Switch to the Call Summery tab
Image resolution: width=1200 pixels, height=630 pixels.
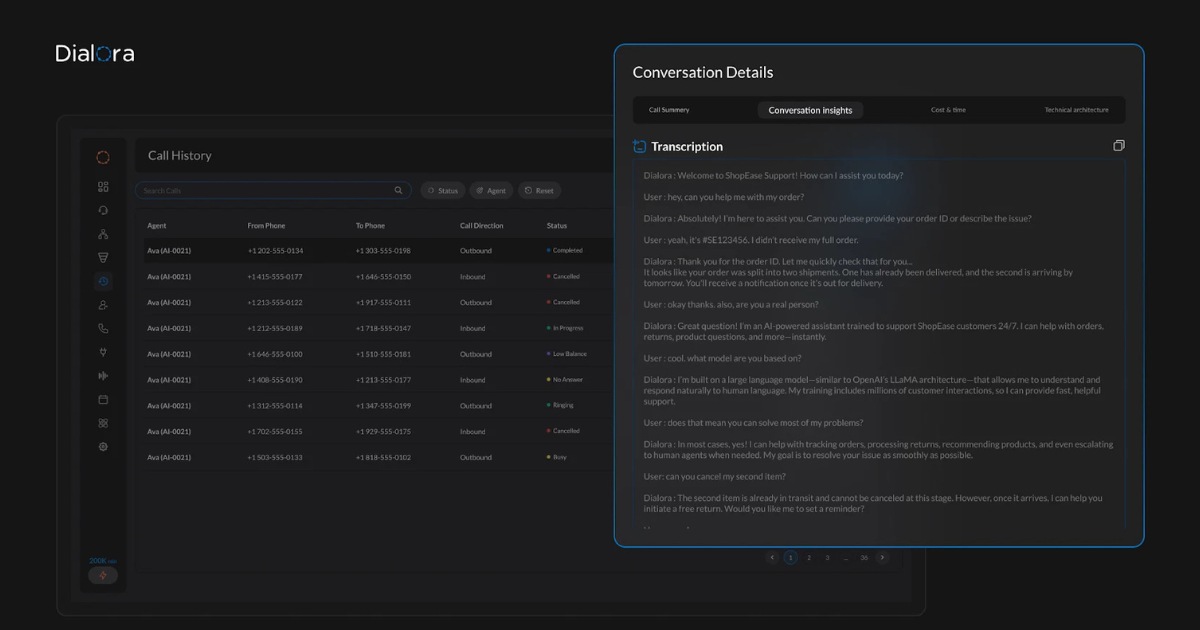pyautogui.click(x=669, y=110)
